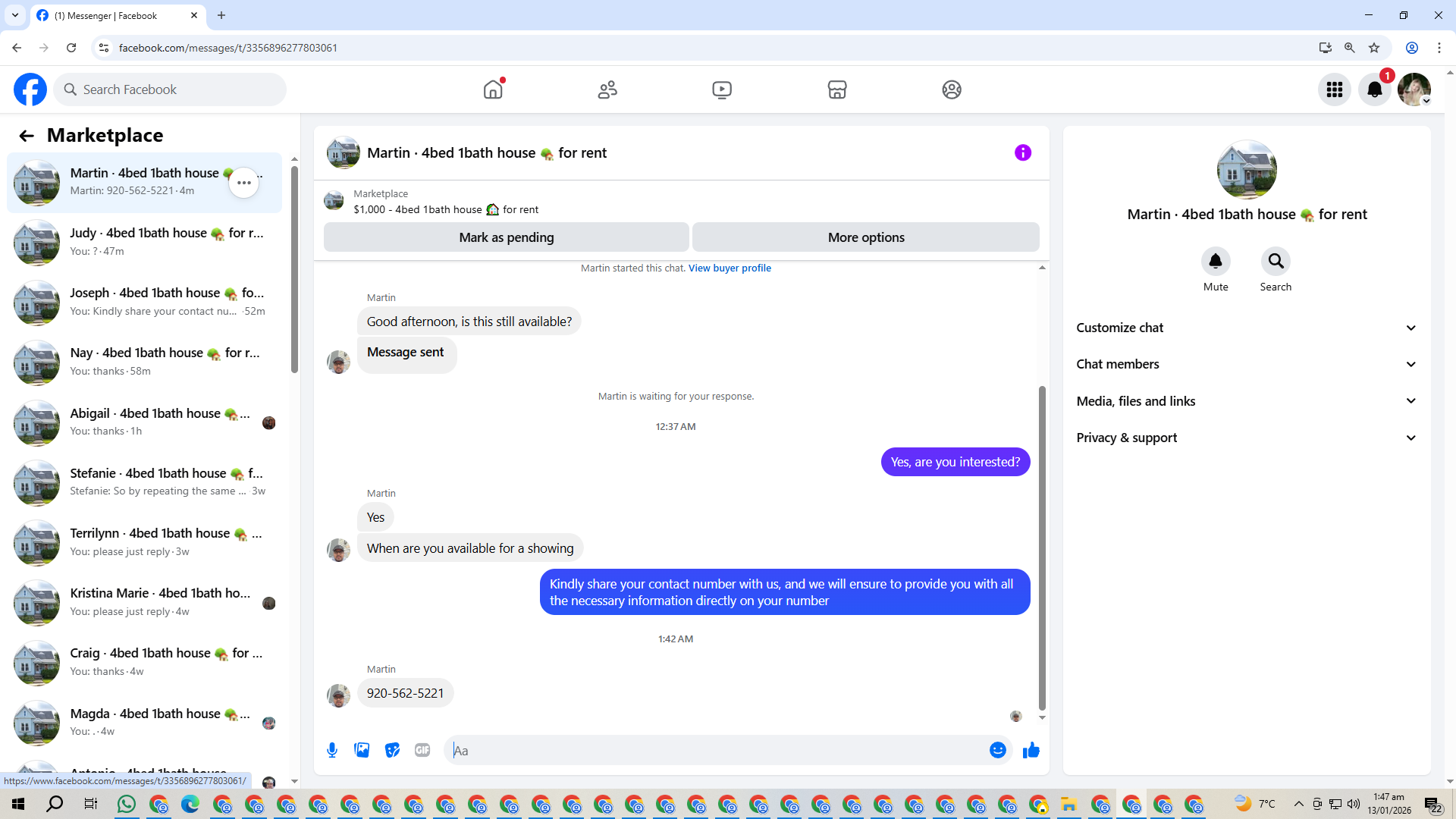The height and width of the screenshot is (819, 1456).
Task: Attach a file using the photo icon
Action: click(x=362, y=751)
